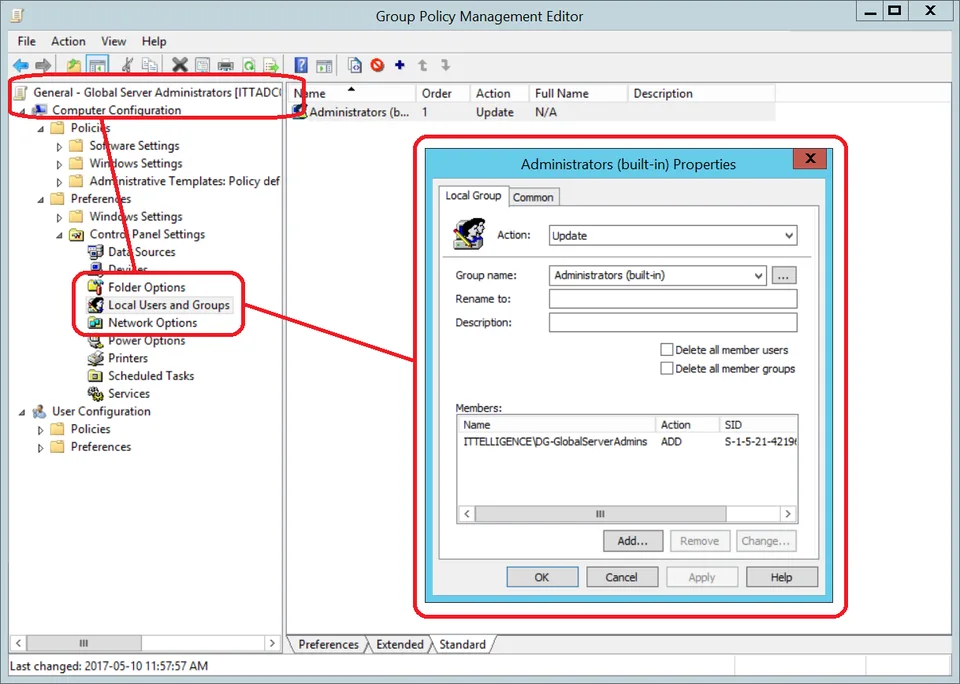This screenshot has width=960, height=684.
Task: Select Scheduled Tasks in the tree
Action: [x=151, y=376]
